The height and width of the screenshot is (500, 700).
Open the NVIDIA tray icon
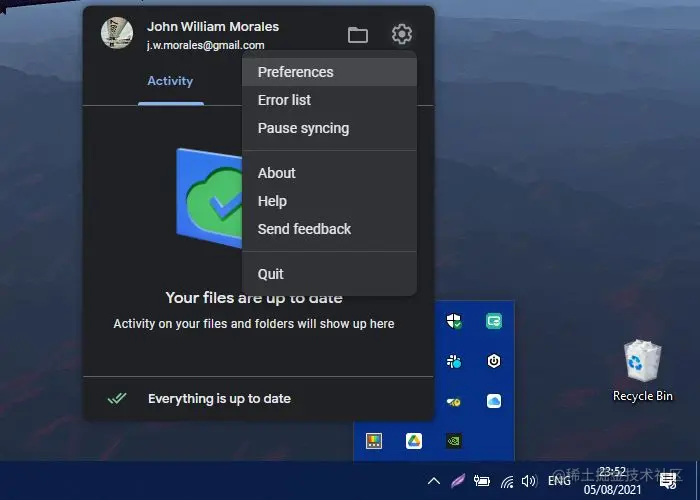click(454, 441)
